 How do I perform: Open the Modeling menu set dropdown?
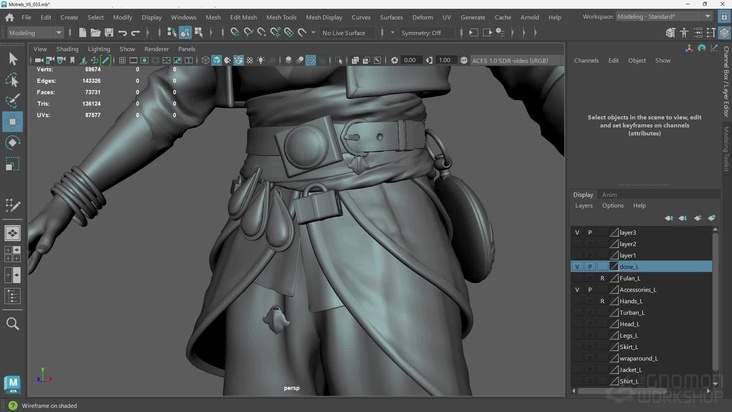click(35, 33)
